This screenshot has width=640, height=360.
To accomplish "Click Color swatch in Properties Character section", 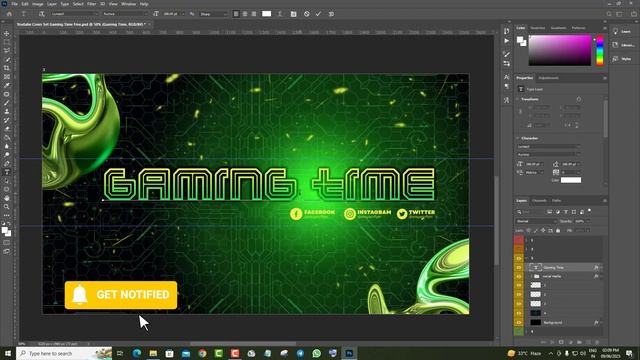I will (x=571, y=180).
